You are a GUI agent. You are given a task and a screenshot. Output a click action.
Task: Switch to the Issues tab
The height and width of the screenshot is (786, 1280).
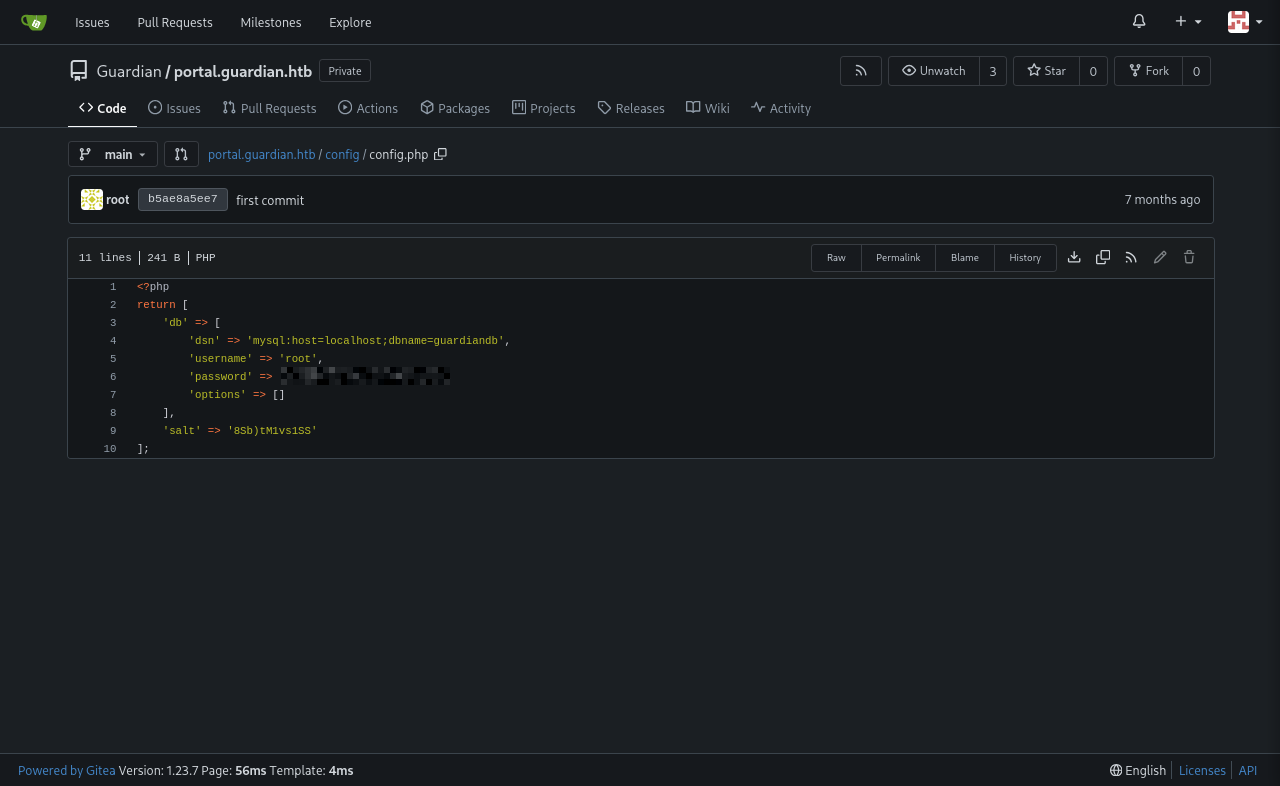174,108
